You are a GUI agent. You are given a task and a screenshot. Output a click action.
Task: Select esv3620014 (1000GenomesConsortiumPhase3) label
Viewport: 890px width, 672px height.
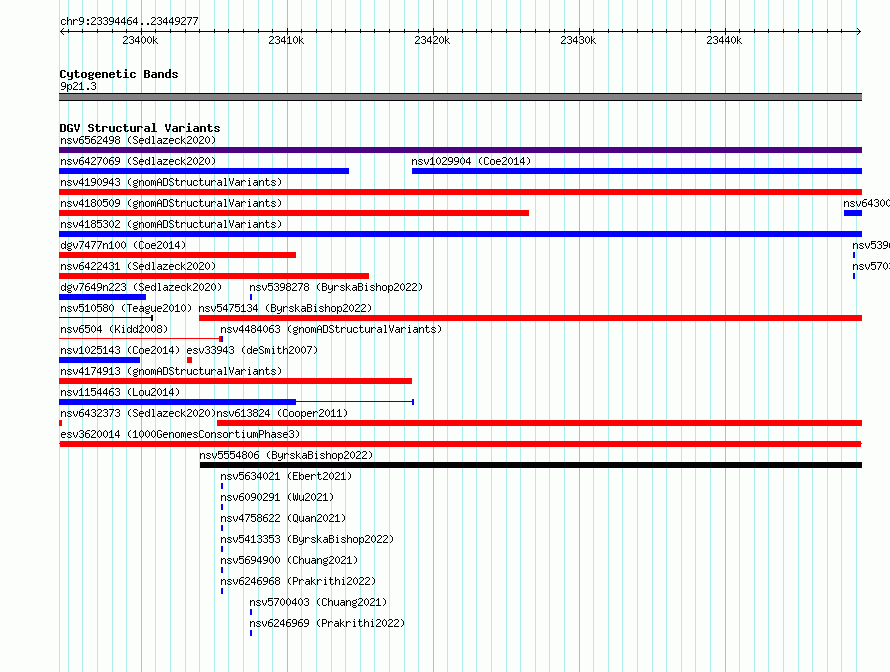click(180, 434)
